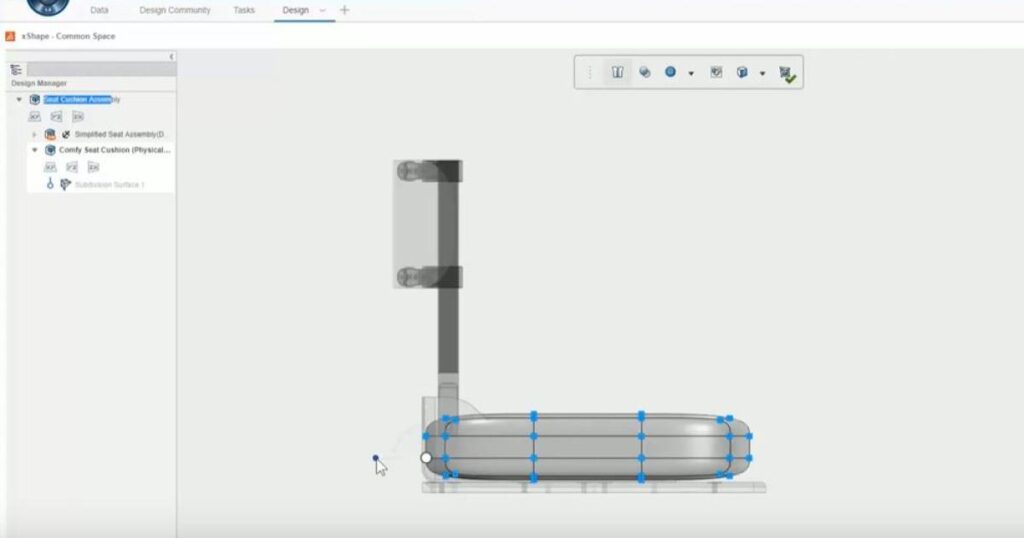Open the Tasks tab

[244, 10]
